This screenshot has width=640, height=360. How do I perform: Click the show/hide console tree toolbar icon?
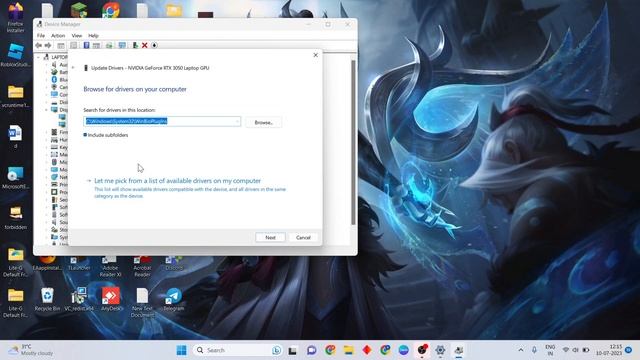tap(61, 45)
